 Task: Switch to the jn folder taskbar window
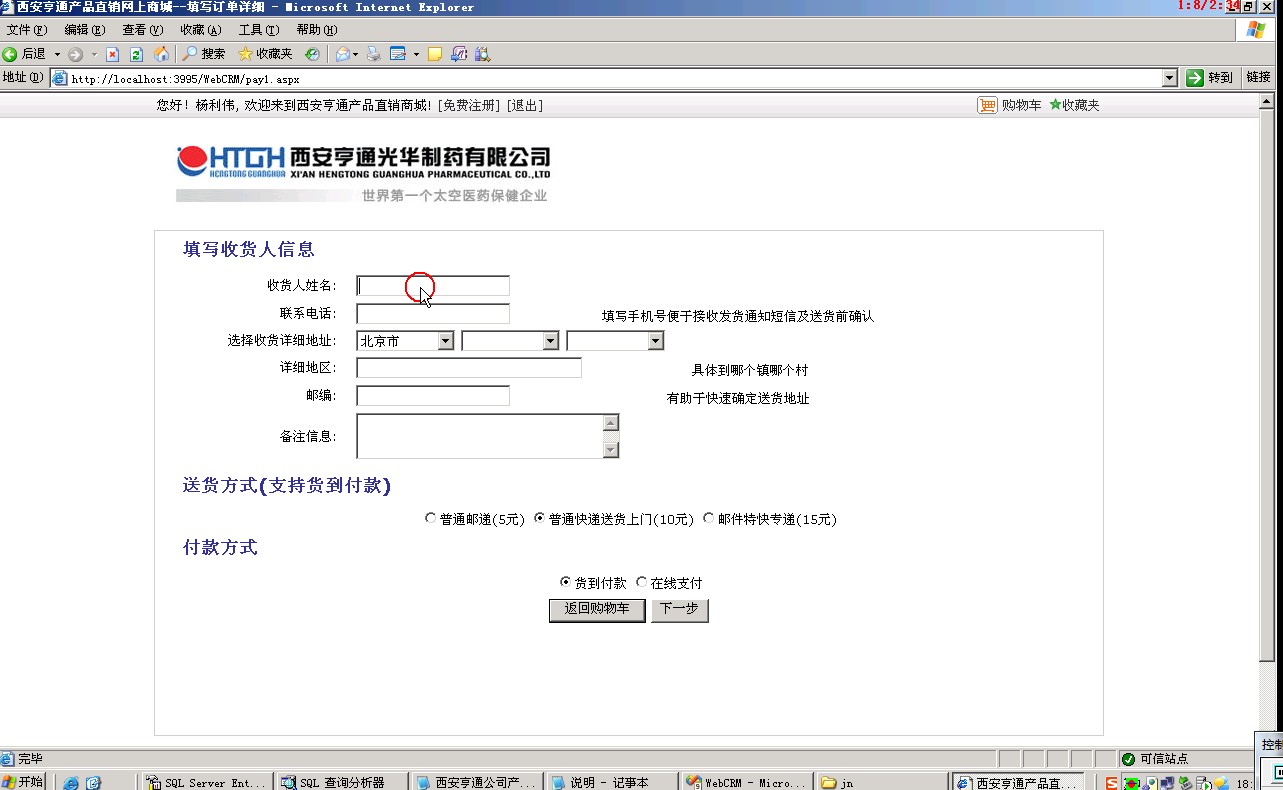(881, 782)
